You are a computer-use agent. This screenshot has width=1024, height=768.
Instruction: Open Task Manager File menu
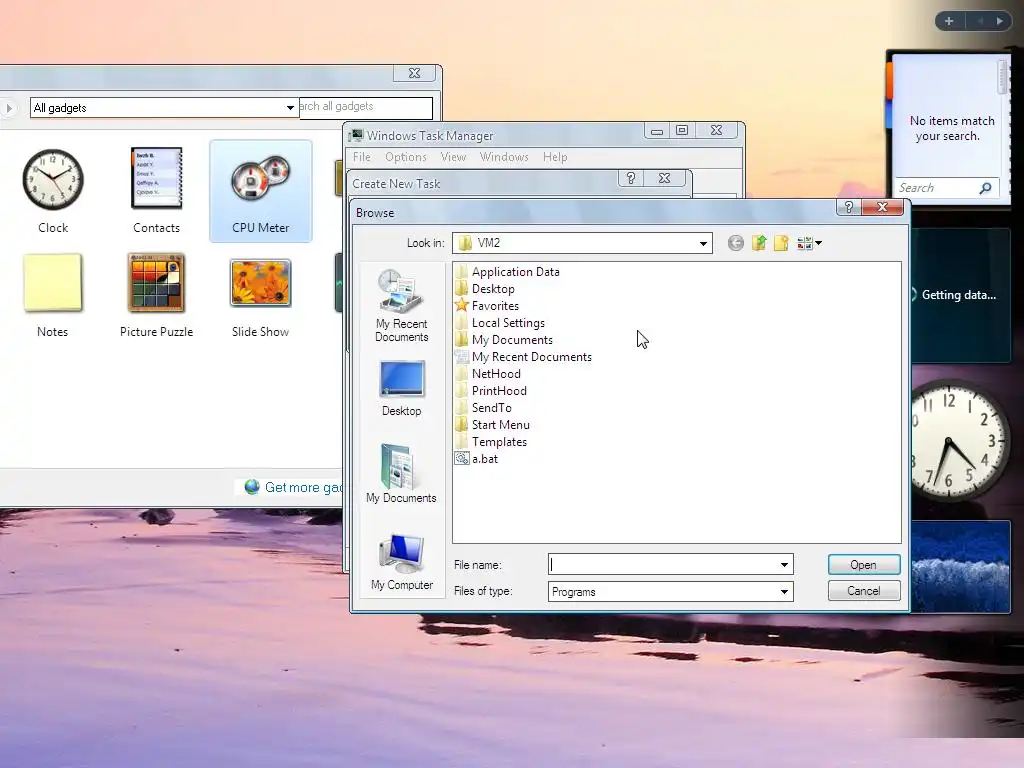click(361, 157)
